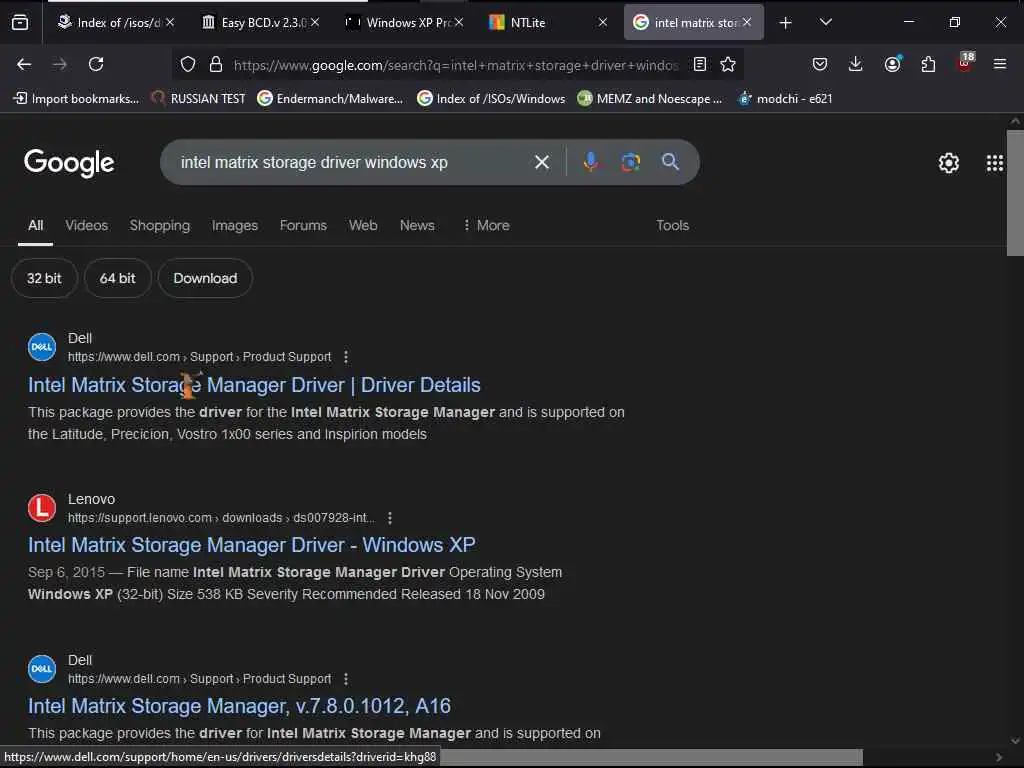Close the intel matrix storage tab
Screen dimensions: 1024x768
pyautogui.click(x=746, y=22)
